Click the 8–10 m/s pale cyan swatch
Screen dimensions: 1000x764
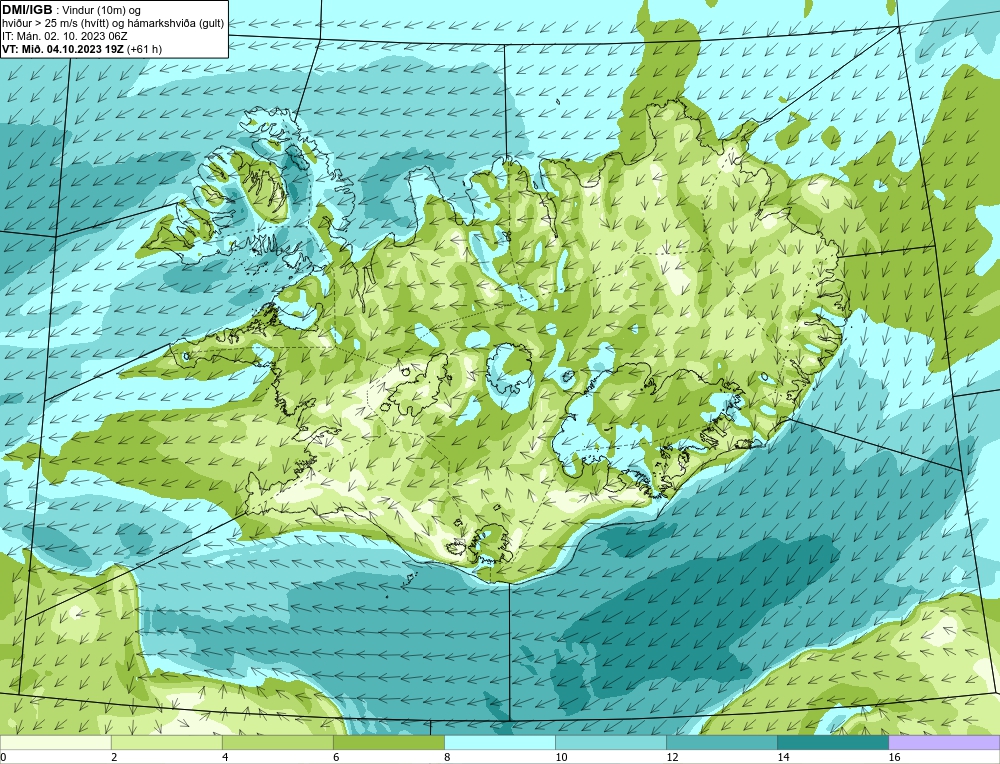pos(499,742)
